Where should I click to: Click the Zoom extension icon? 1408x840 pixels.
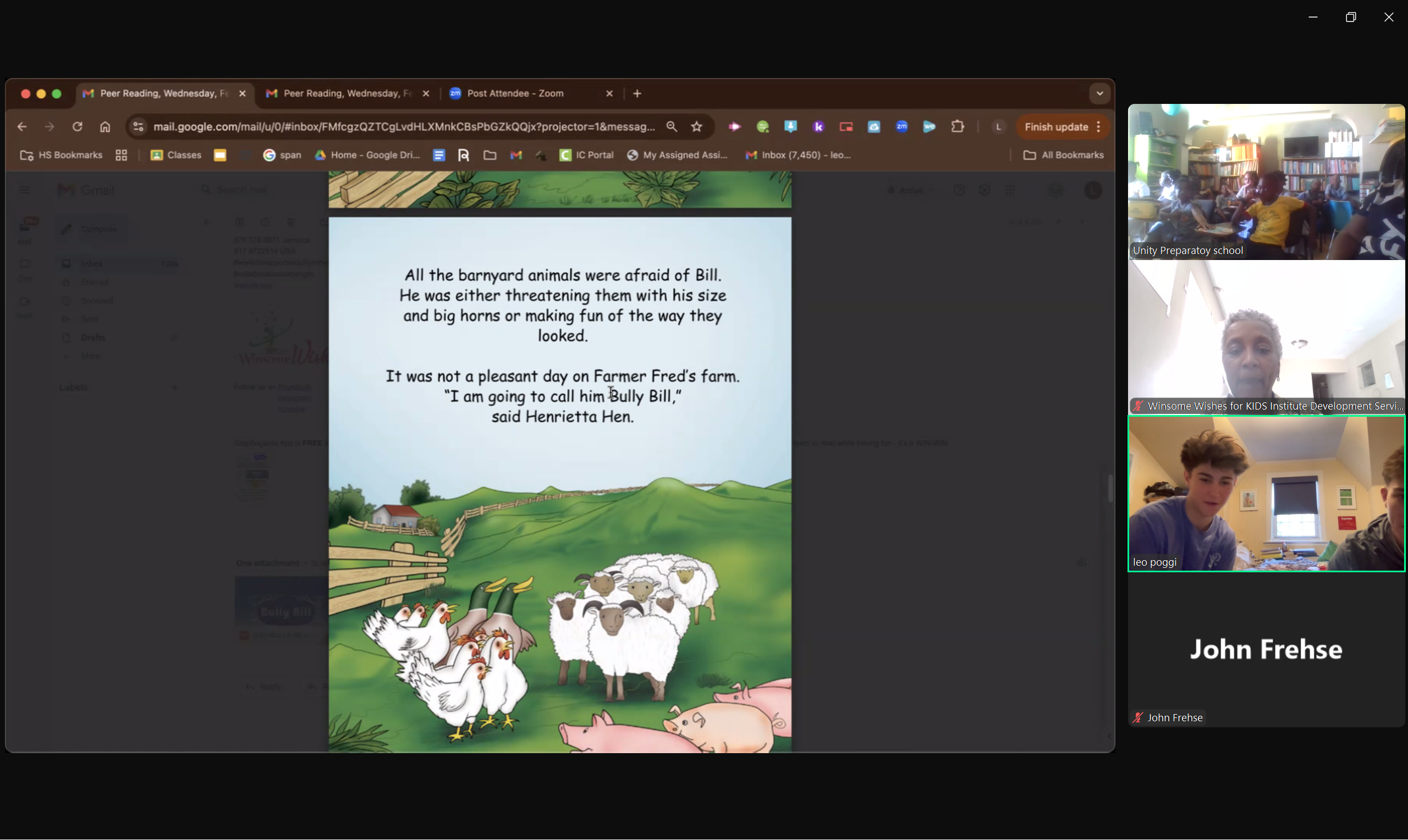click(902, 127)
